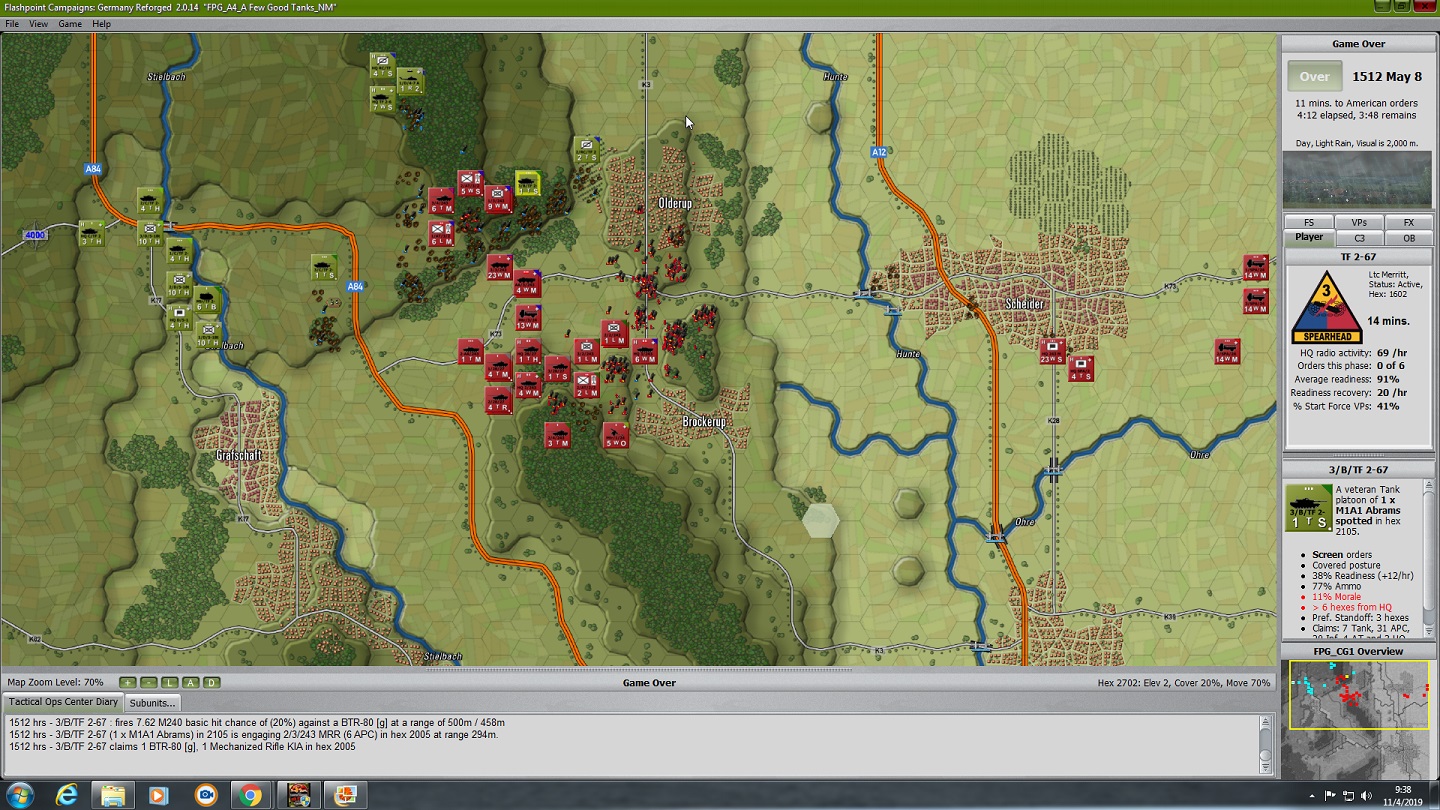This screenshot has height=810, width=1440.
Task: Select the red 6 L M infantry counter
Action: 442,234
